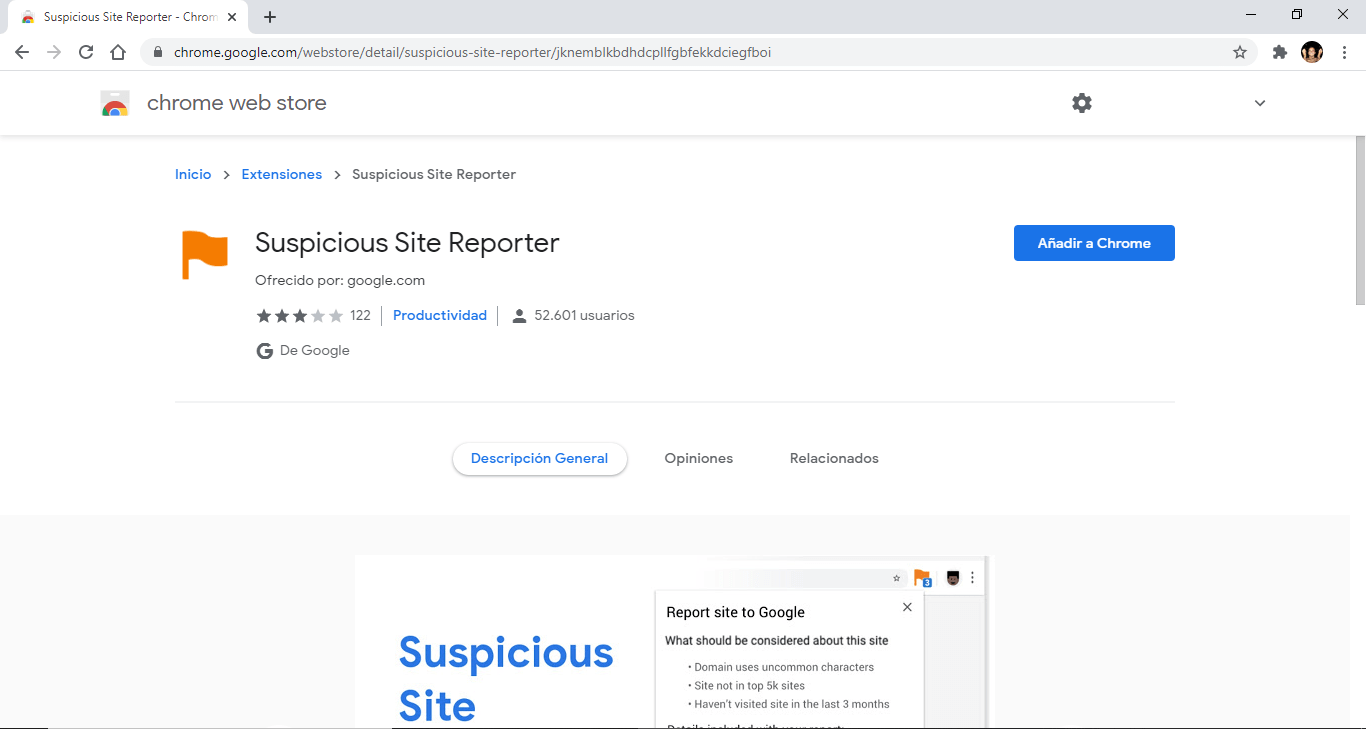Select the Suspicious Site Reporter browser tab
The image size is (1366, 729).
(x=128, y=17)
